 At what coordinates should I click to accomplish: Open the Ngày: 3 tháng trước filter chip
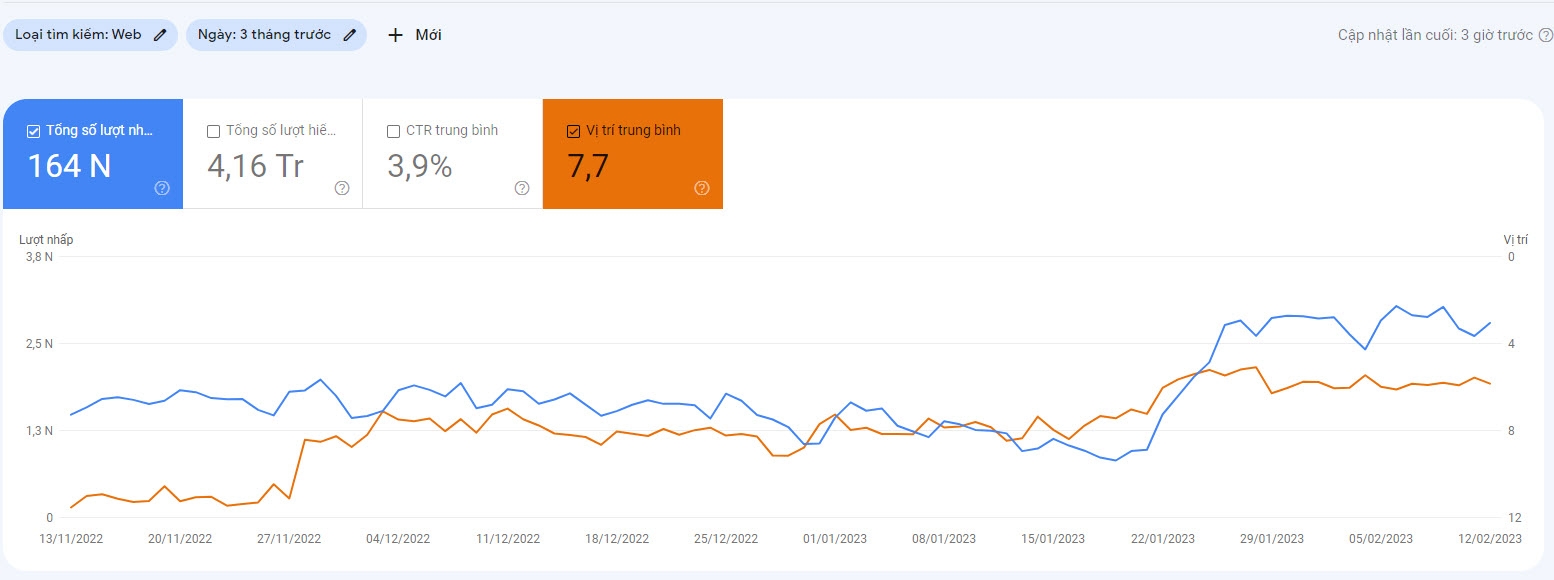(276, 35)
